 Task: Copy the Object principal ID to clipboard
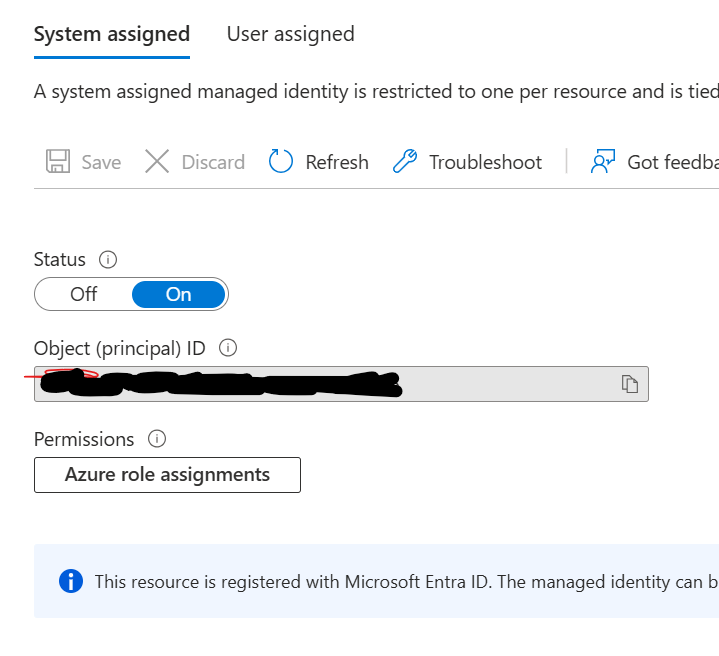[x=630, y=384]
